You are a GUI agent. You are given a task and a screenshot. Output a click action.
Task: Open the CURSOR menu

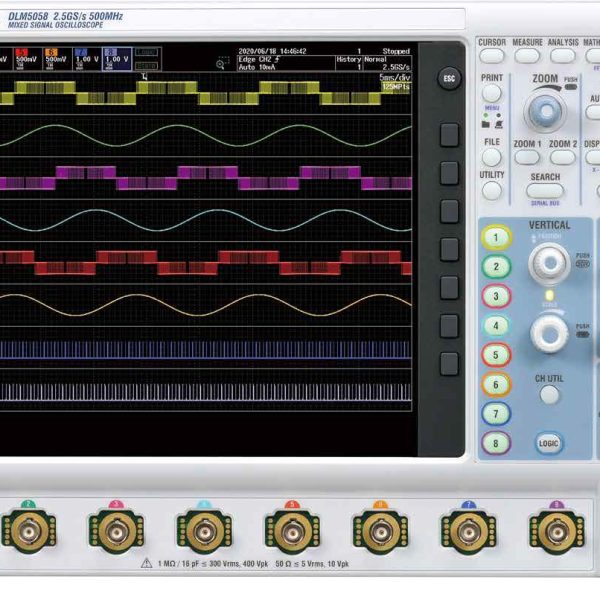tap(492, 56)
